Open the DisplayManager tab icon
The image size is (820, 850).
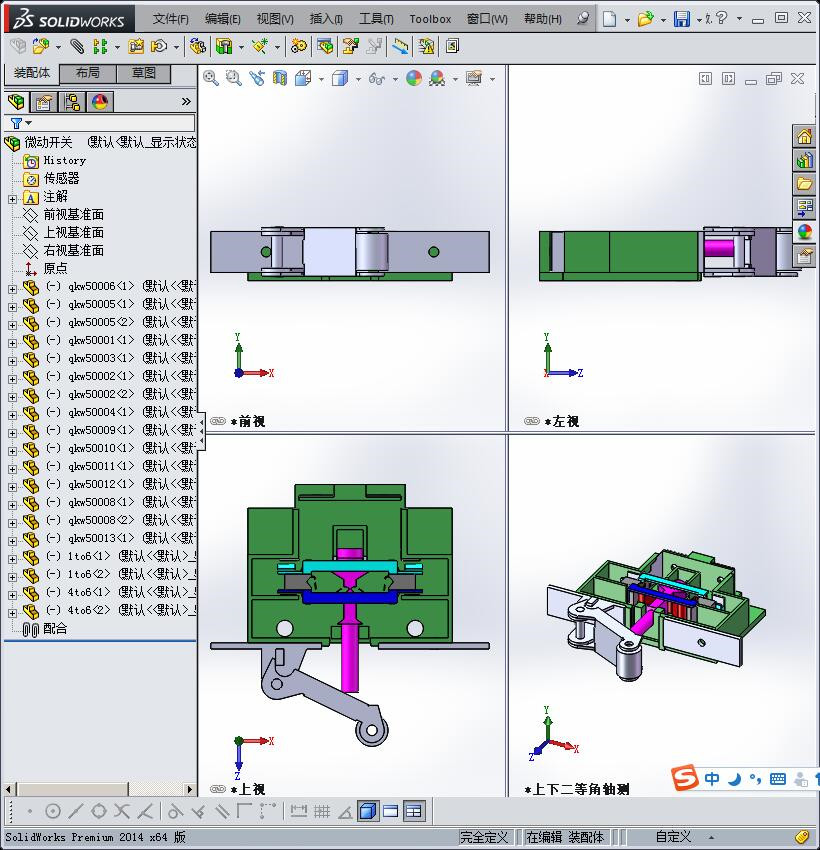[x=100, y=102]
